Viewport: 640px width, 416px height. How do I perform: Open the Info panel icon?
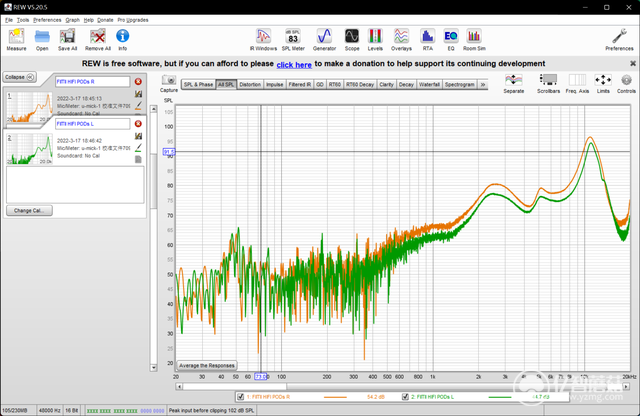click(122, 40)
